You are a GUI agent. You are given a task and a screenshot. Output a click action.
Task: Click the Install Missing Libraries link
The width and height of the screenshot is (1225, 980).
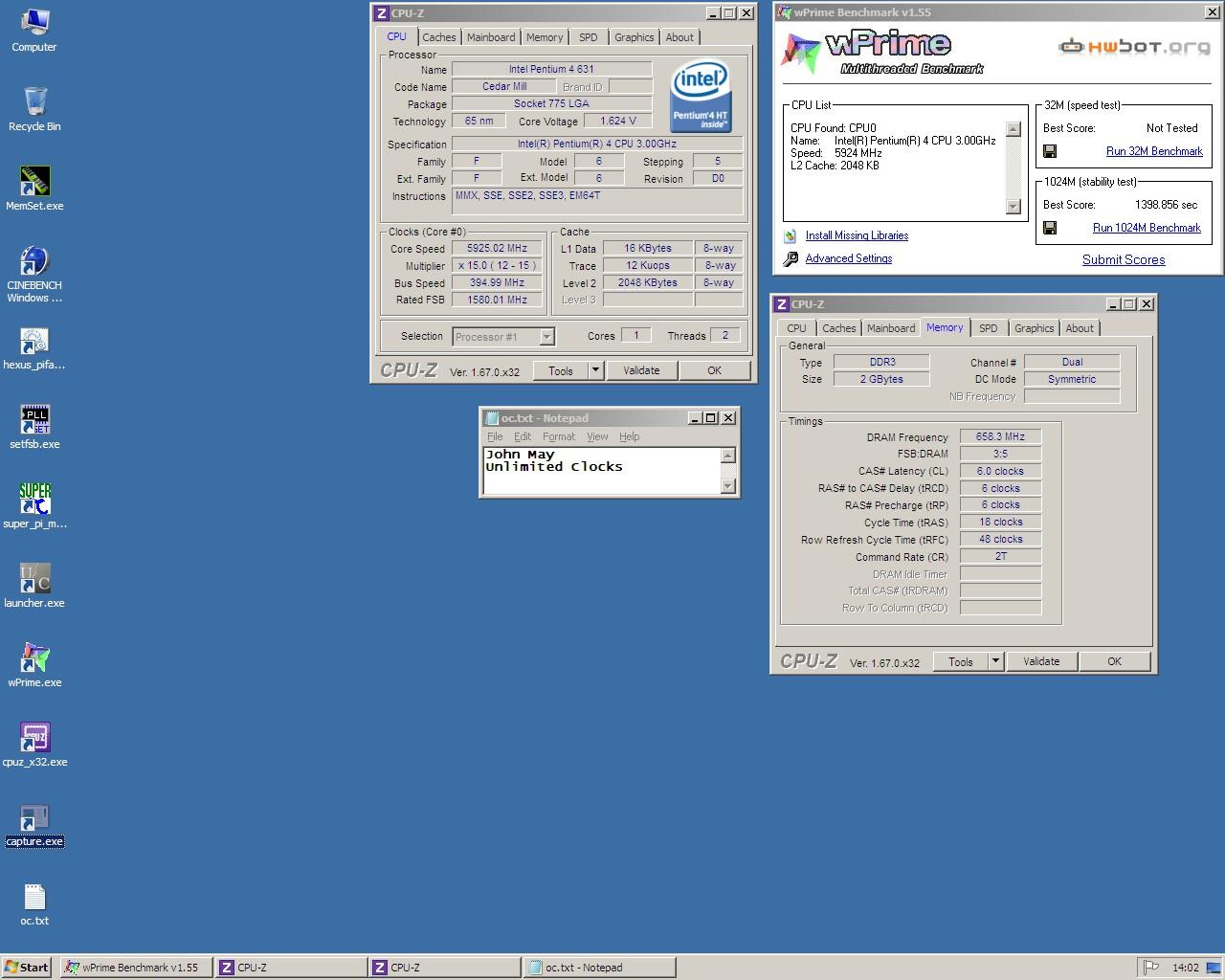[x=857, y=235]
